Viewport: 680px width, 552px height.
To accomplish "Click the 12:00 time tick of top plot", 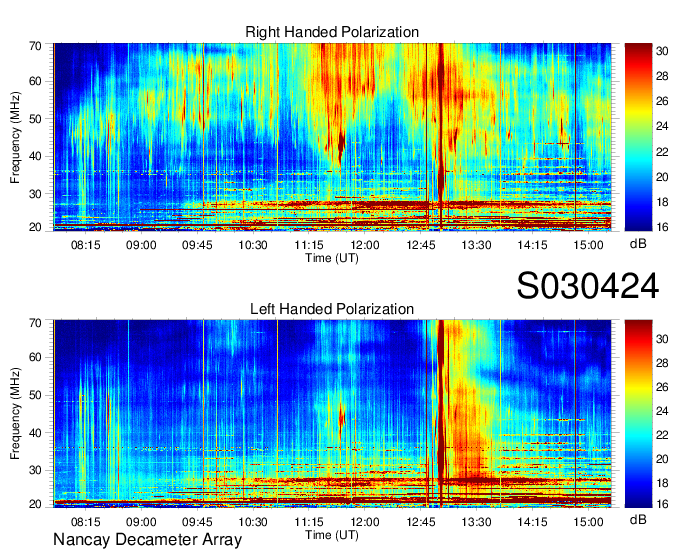I will click(x=365, y=245).
